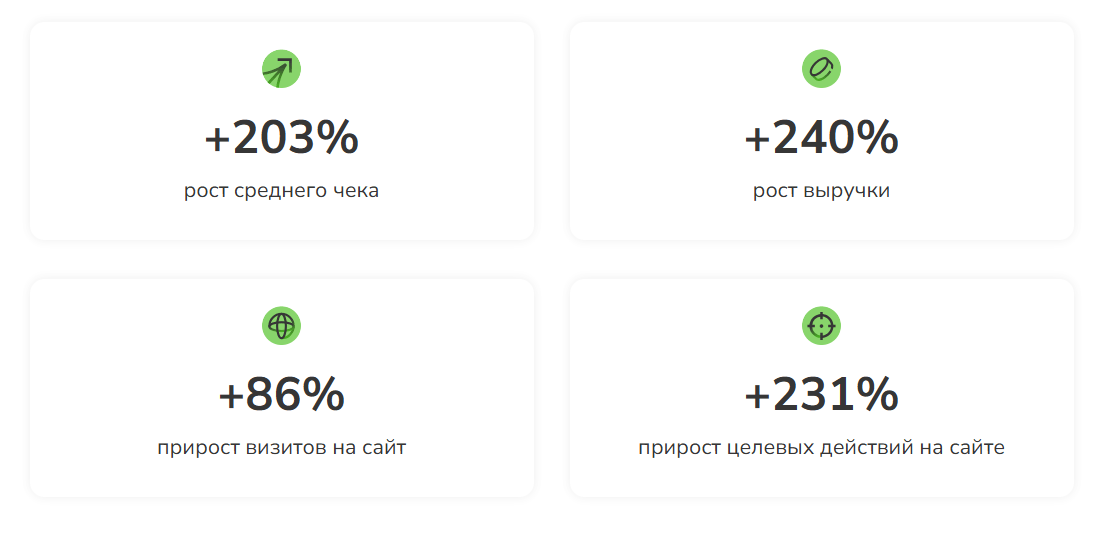The width and height of the screenshot is (1106, 534).
Task: Click the +203% figure
Action: pos(281,138)
